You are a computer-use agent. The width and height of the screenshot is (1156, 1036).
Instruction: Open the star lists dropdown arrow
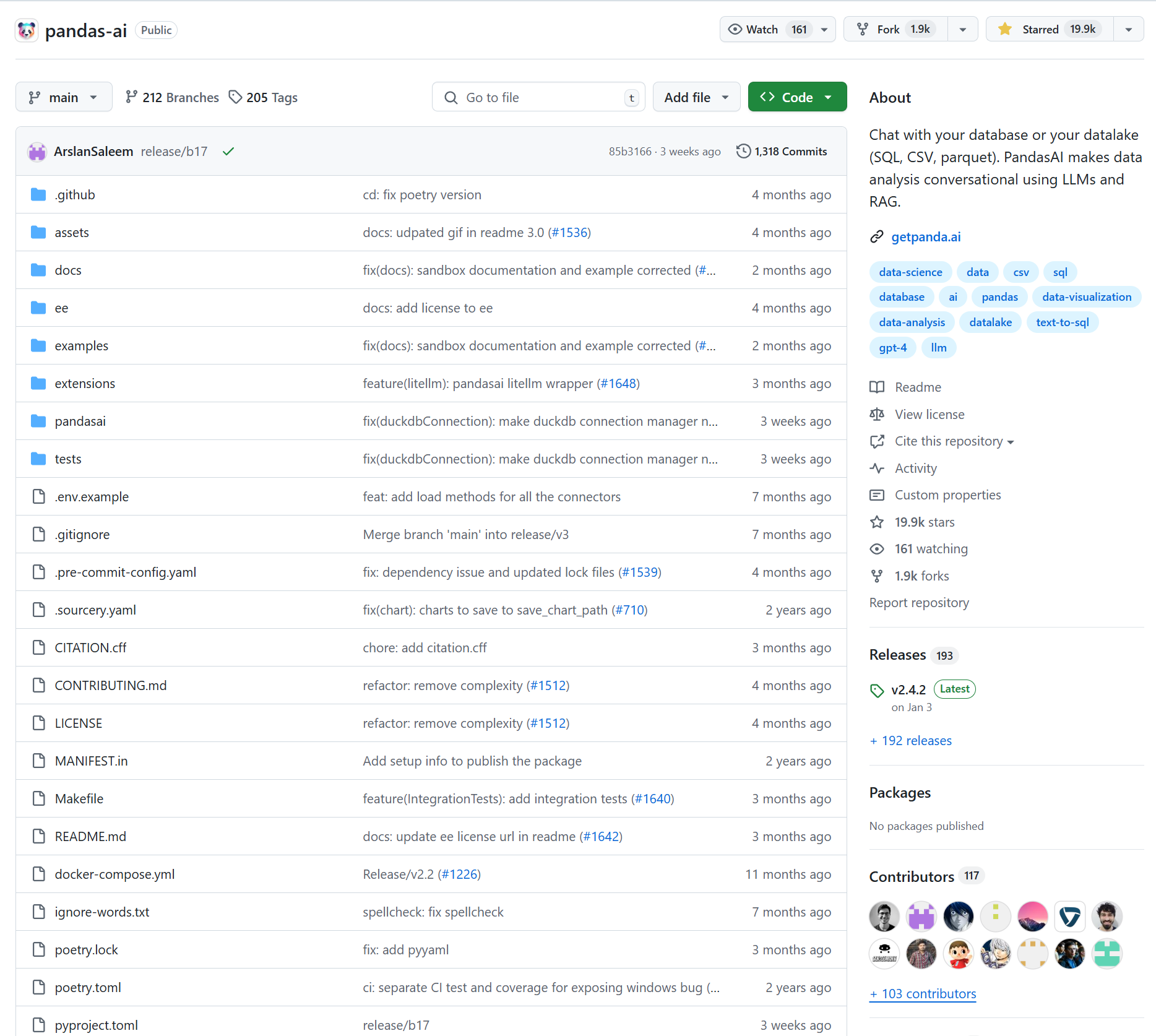[x=1128, y=29]
